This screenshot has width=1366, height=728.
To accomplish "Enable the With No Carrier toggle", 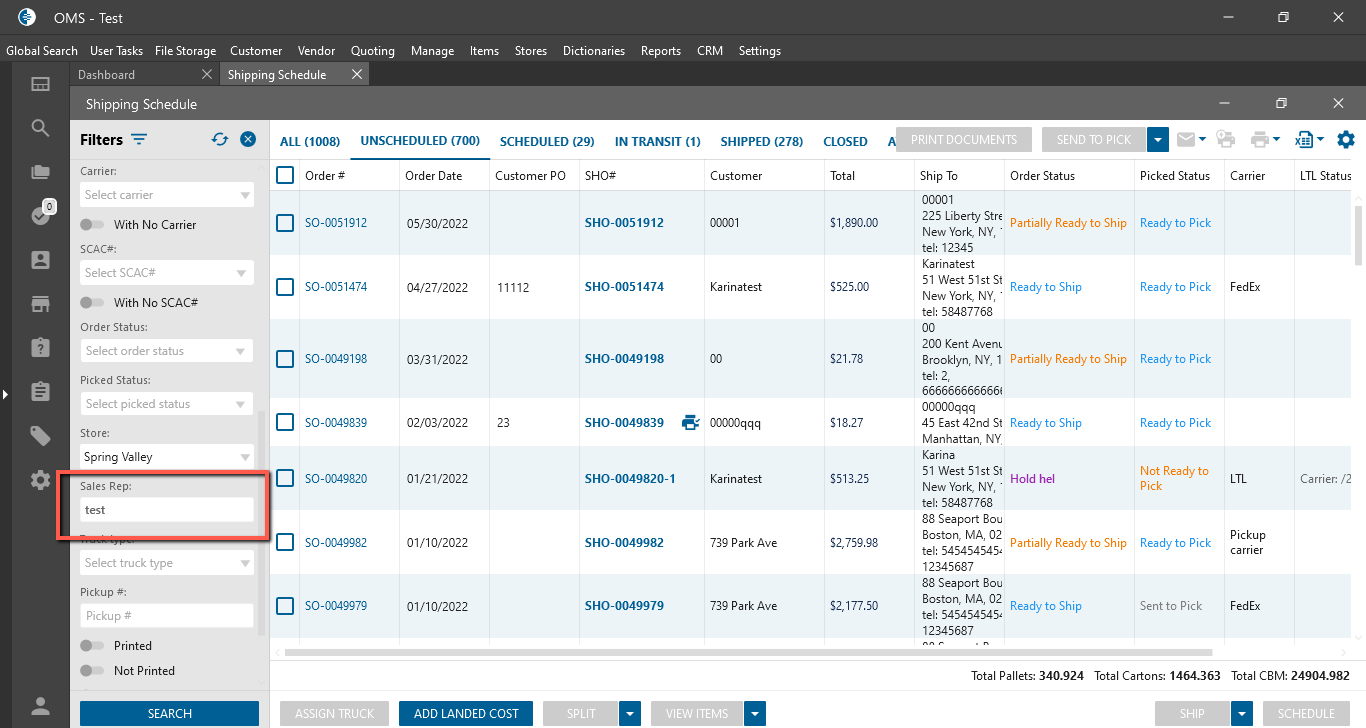I will [x=92, y=225].
